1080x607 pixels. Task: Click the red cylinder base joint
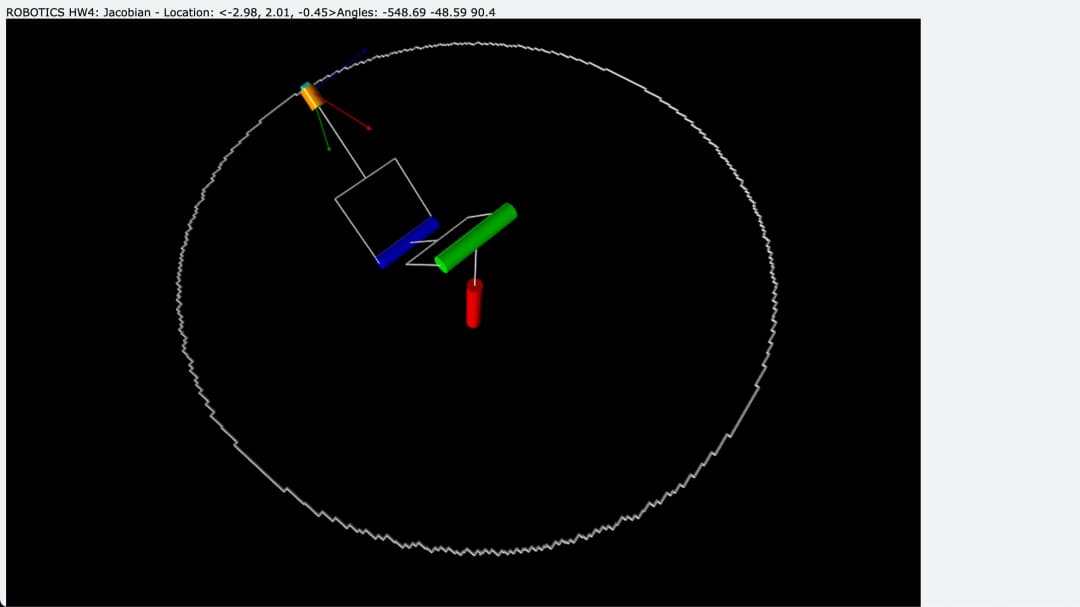coord(474,303)
